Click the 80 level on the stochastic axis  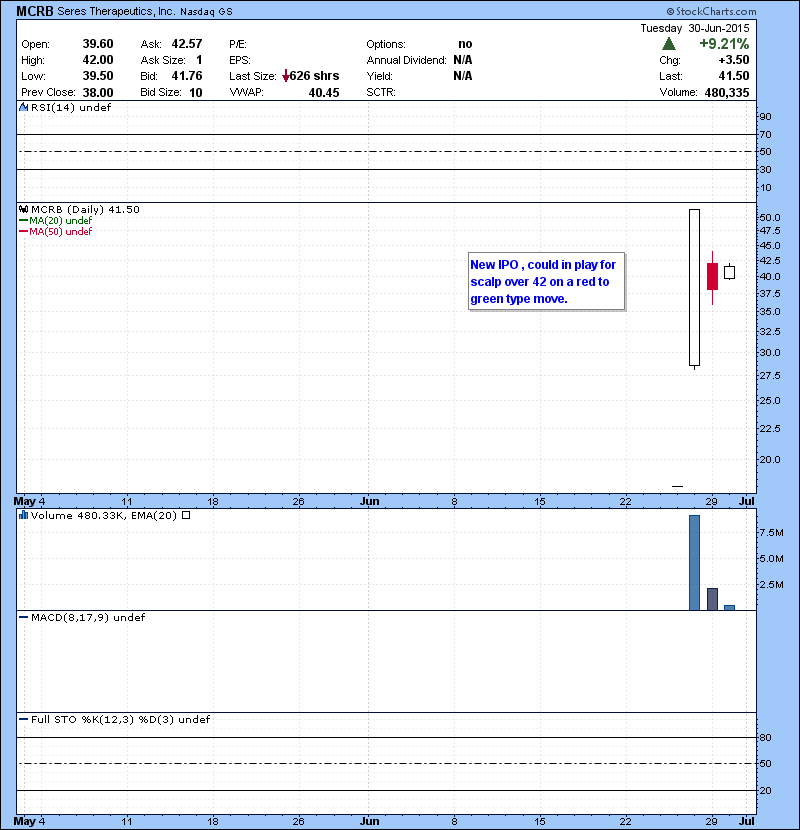(x=766, y=737)
